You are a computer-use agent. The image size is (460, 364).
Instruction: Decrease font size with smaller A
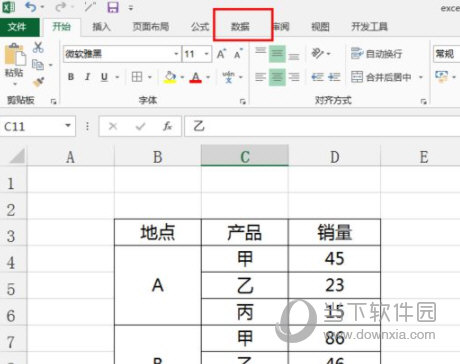[238, 54]
